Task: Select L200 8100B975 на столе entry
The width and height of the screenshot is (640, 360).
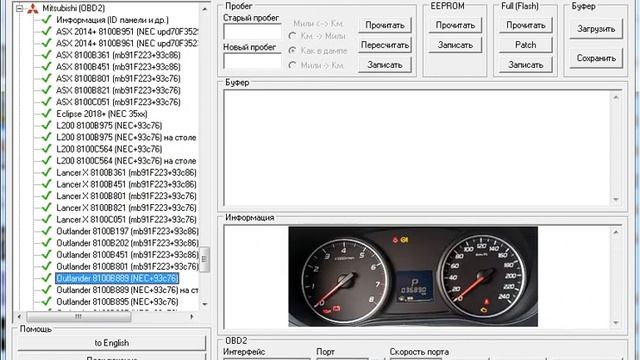Action: tap(127, 138)
